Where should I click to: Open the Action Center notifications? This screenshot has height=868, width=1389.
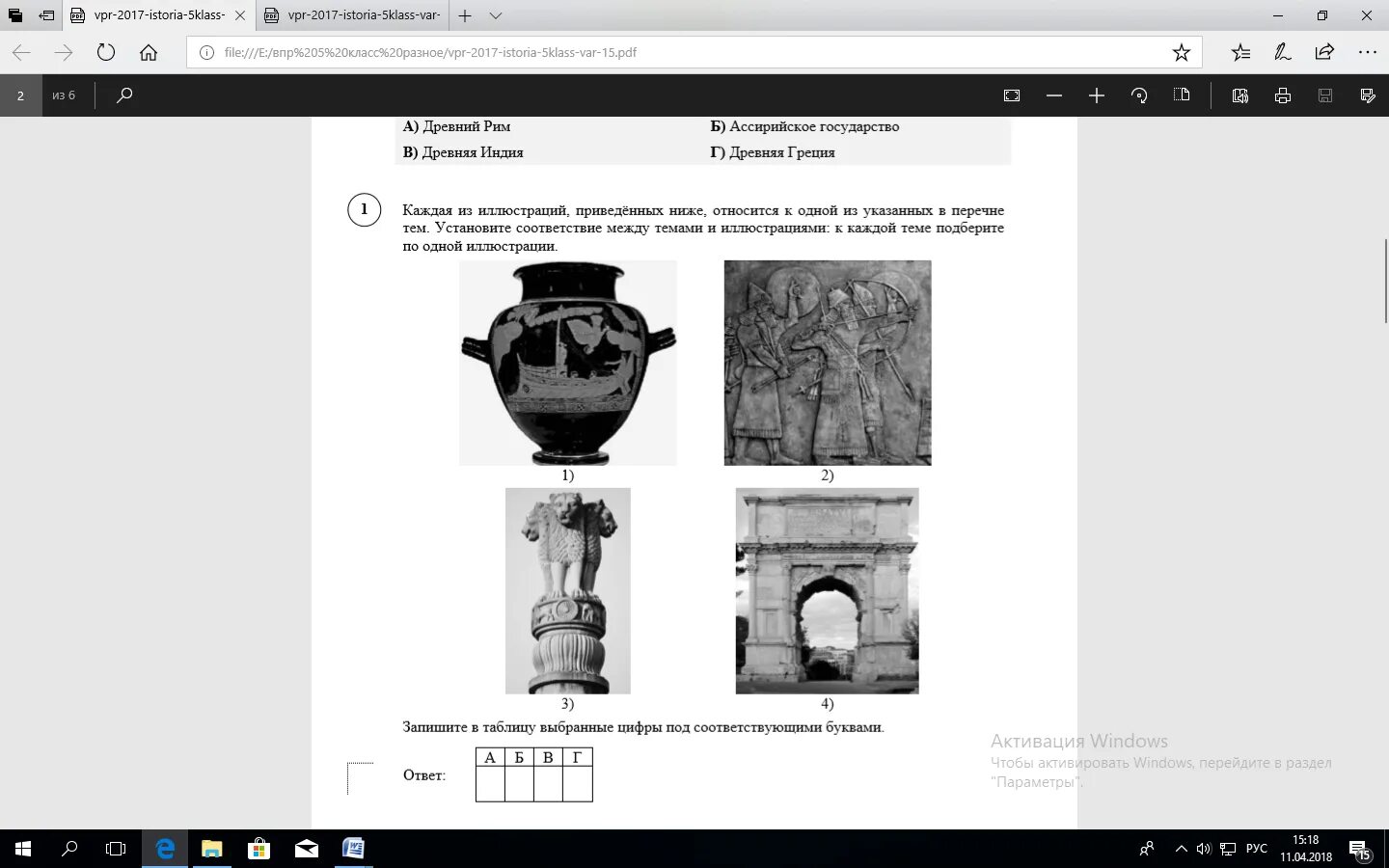click(x=1362, y=851)
